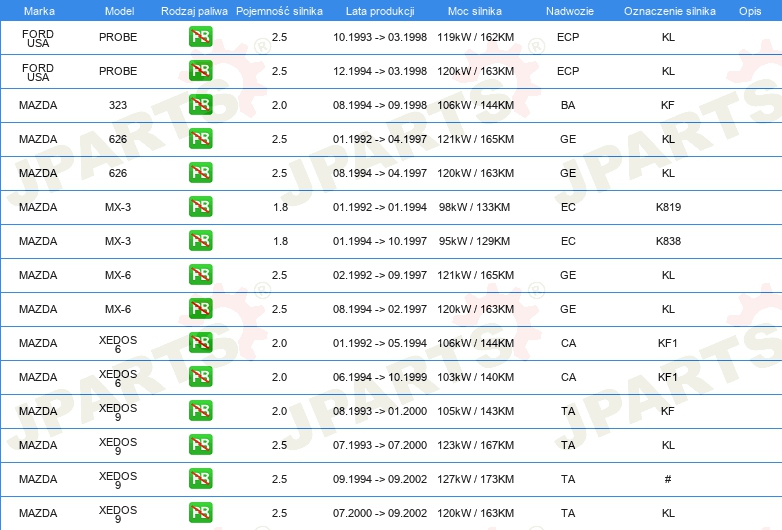
Task: Click the '105kW / 143KM' power cell
Action: pyautogui.click(x=475, y=411)
